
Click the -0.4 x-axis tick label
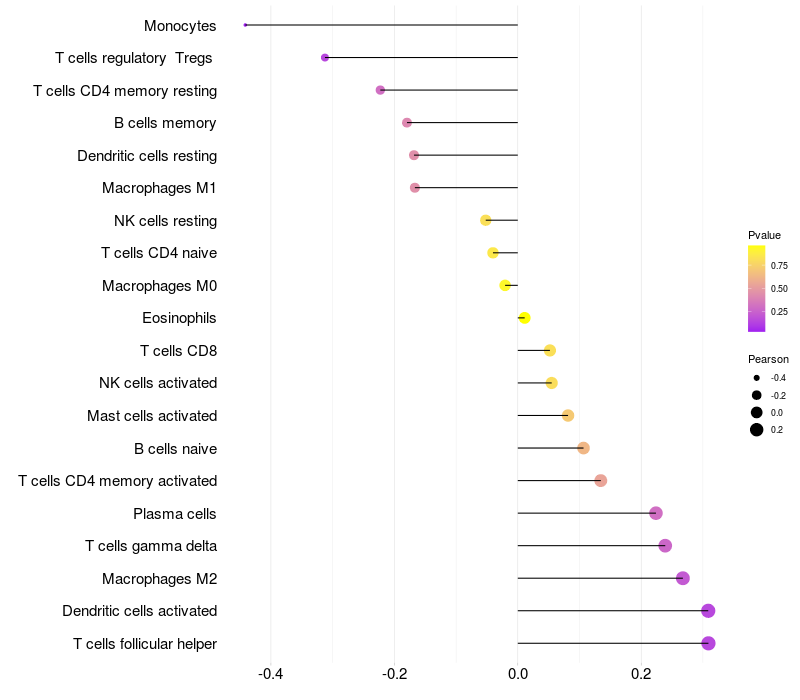click(x=270, y=674)
